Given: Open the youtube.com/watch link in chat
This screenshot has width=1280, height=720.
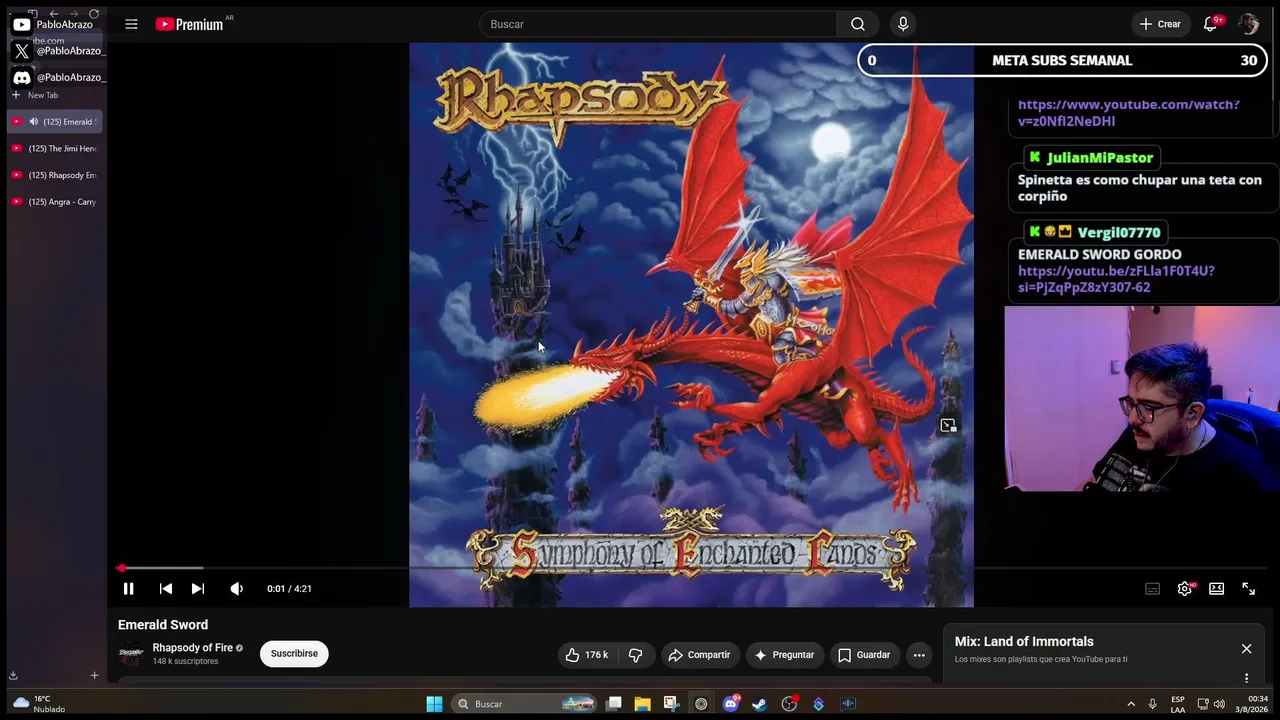Looking at the screenshot, I should click(1128, 112).
